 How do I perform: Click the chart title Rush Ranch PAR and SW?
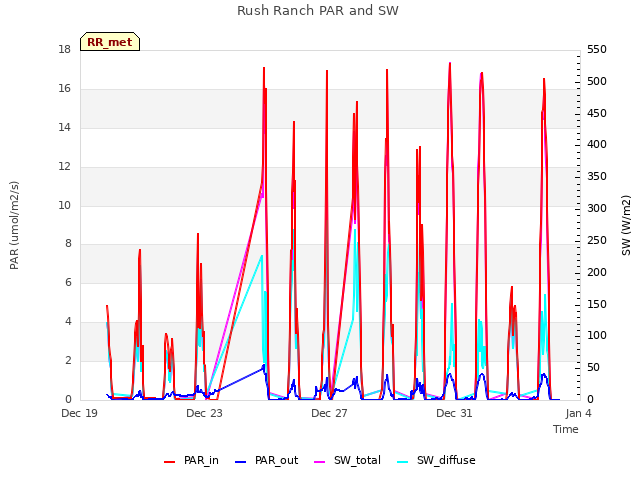coord(318,11)
